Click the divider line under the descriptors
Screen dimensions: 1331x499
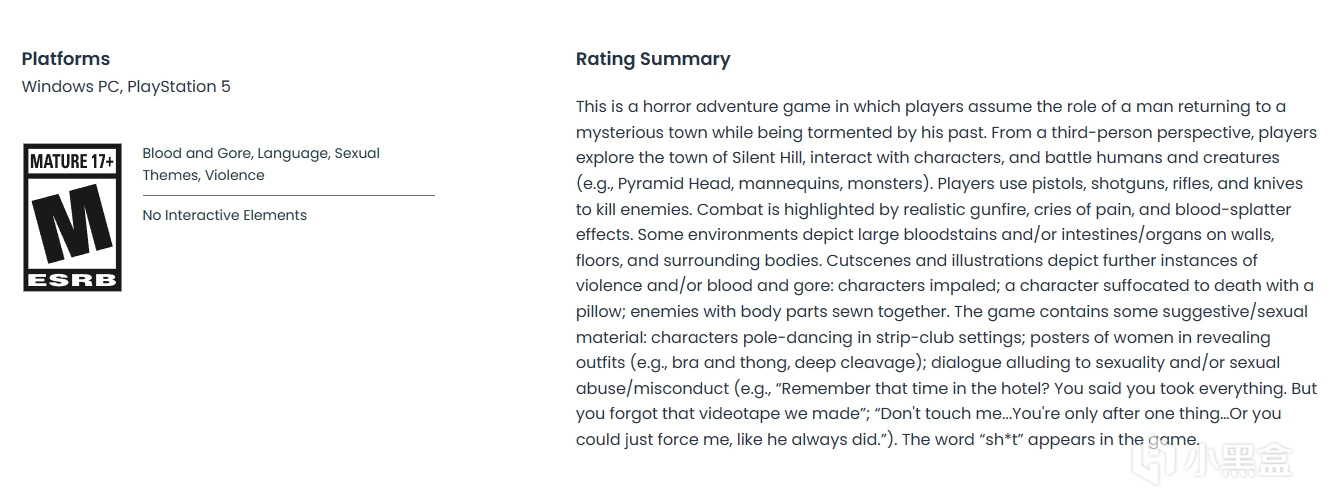point(288,195)
